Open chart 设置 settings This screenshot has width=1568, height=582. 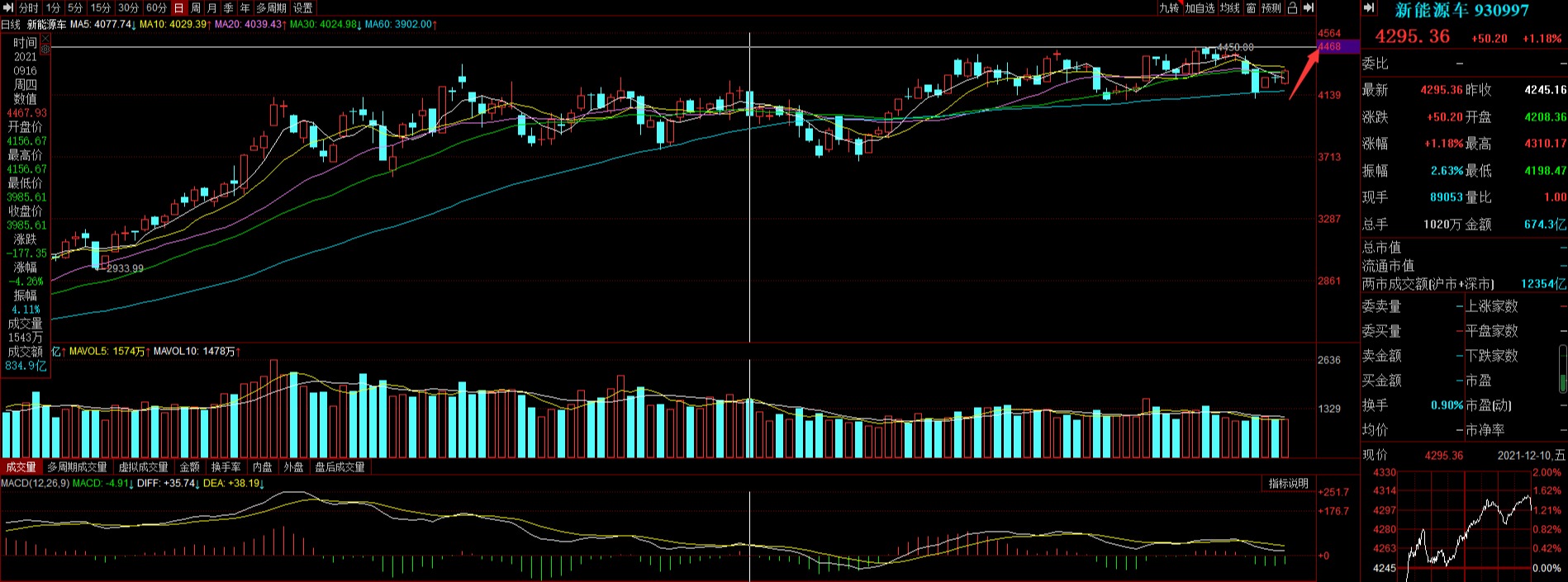[x=303, y=7]
